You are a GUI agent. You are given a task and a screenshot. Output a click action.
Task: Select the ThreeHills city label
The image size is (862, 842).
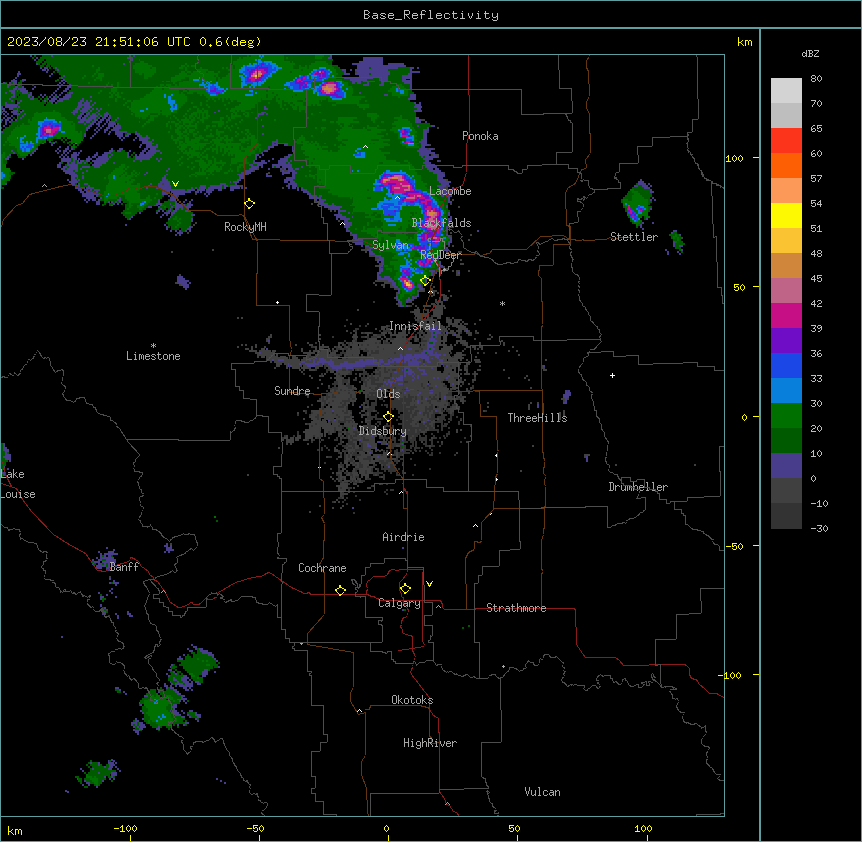pyautogui.click(x=537, y=418)
